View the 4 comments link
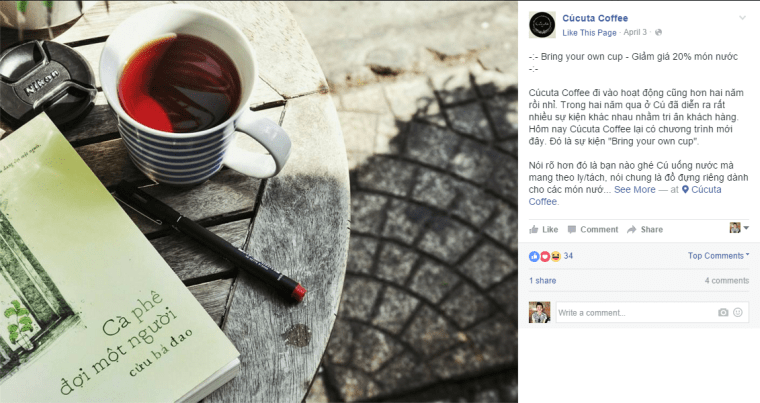This screenshot has height=403, width=760. pos(727,280)
